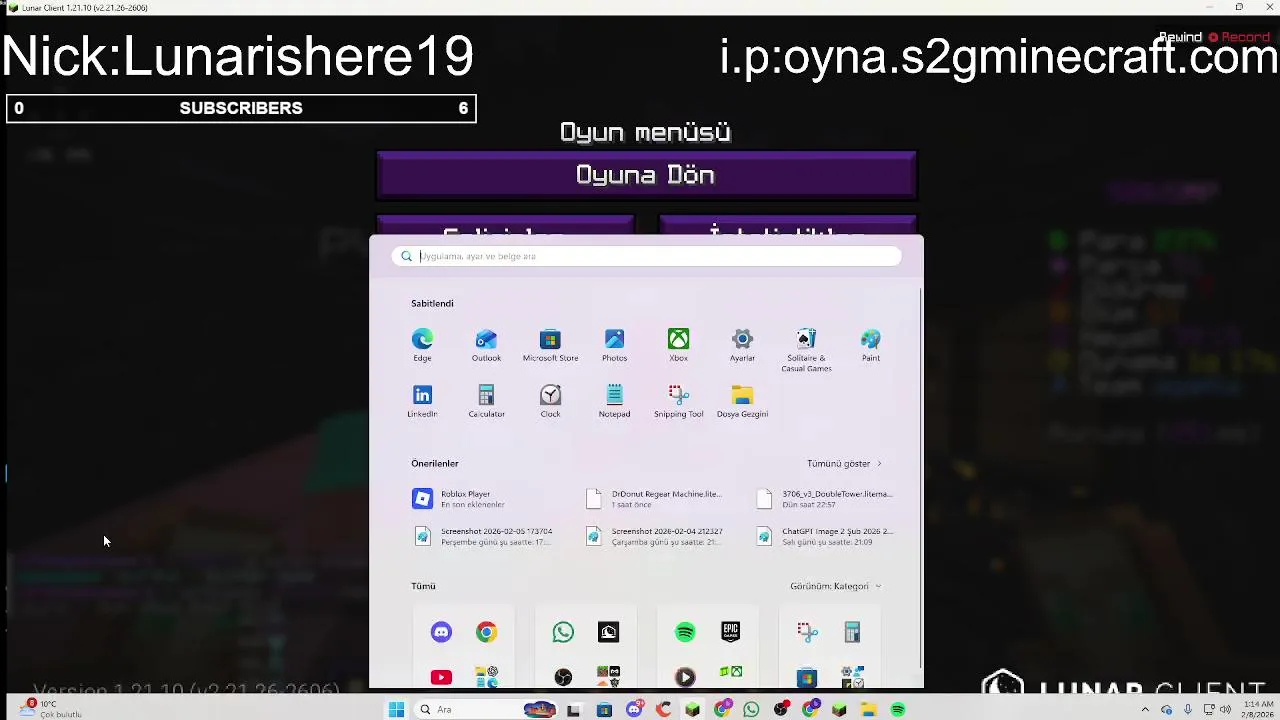Open Screenshot 2026-02-04 recommended file
Screen dimensions: 1280x720
coord(654,537)
